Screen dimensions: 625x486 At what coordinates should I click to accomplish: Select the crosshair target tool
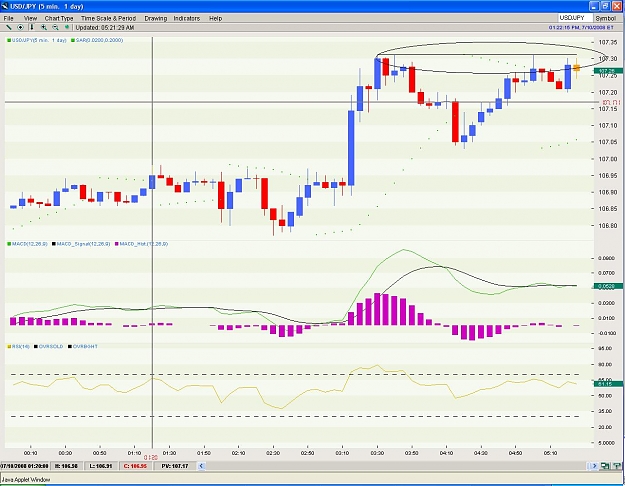coord(20,28)
